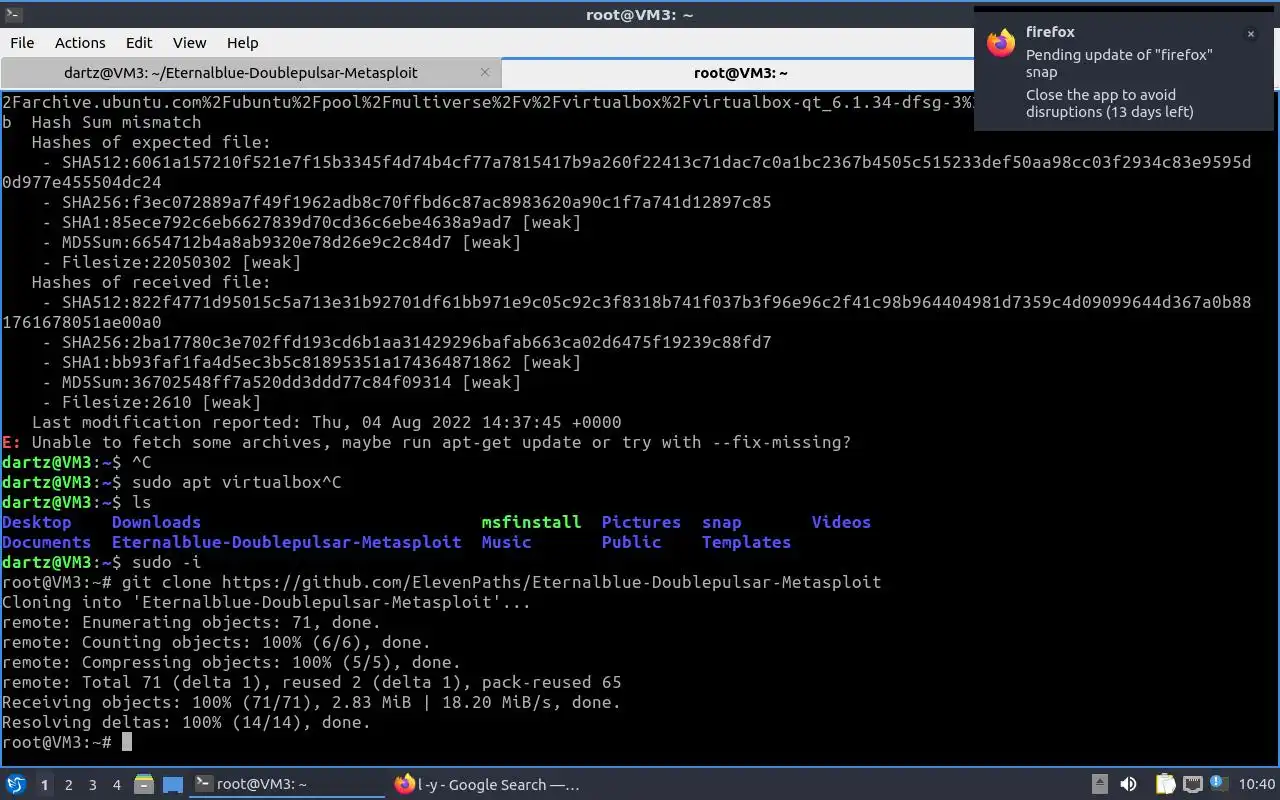Click the "Cloning into 'Eternalblue-Doublepulsar-Metasploit'" line
Screen dimensions: 1280x800
[x=266, y=602]
